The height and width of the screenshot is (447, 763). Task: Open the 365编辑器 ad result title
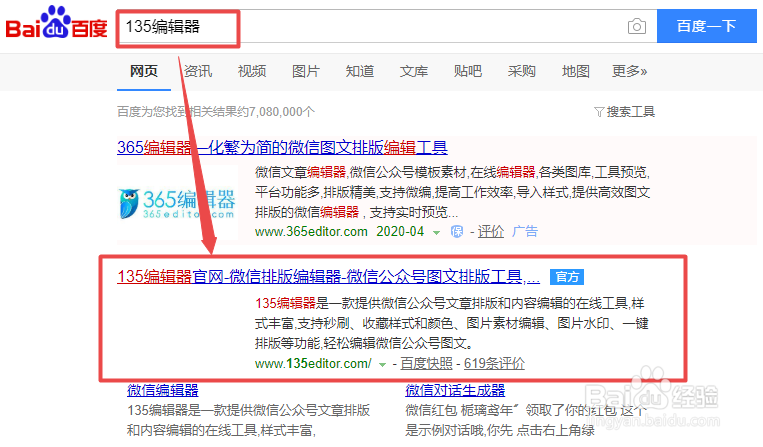click(x=282, y=147)
